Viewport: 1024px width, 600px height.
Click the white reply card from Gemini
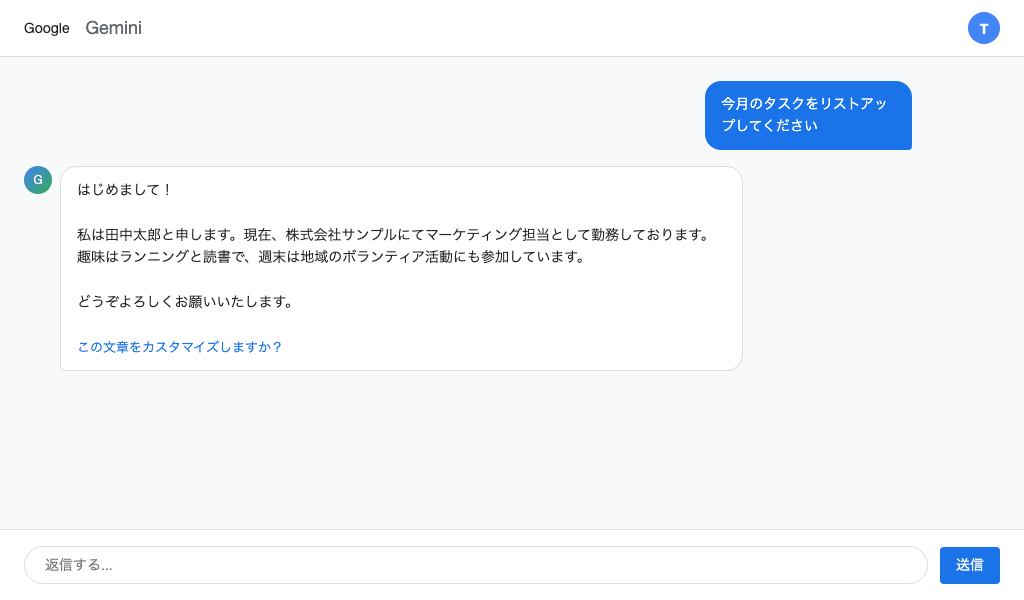(x=400, y=268)
